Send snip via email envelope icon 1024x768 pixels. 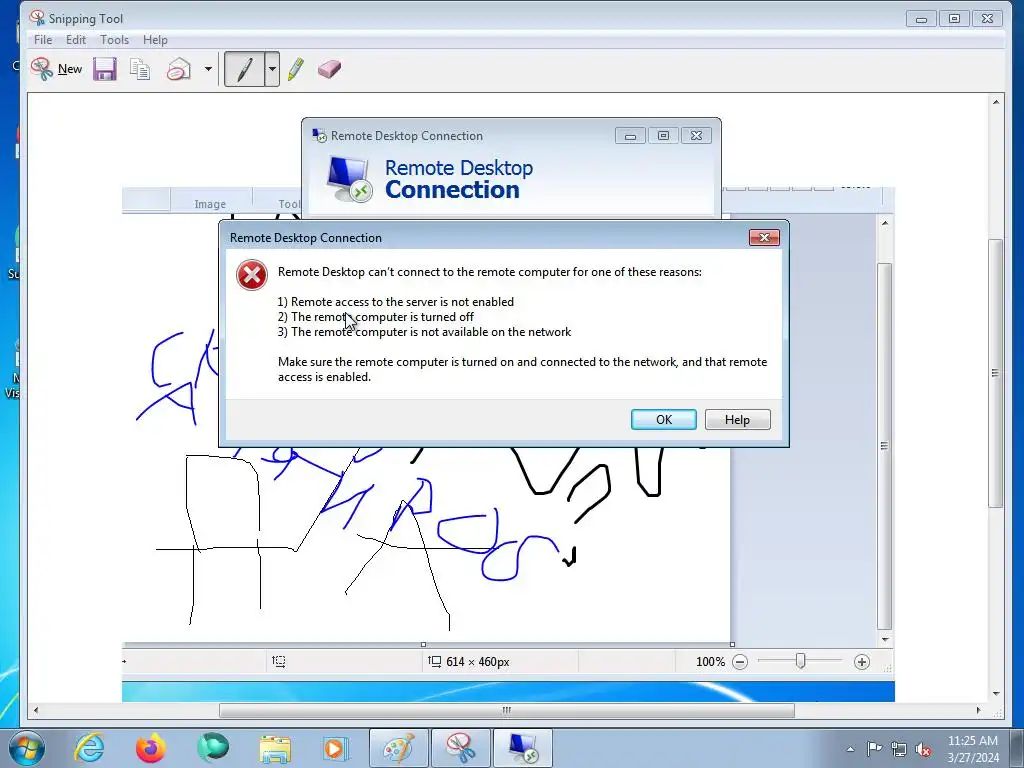tap(178, 69)
